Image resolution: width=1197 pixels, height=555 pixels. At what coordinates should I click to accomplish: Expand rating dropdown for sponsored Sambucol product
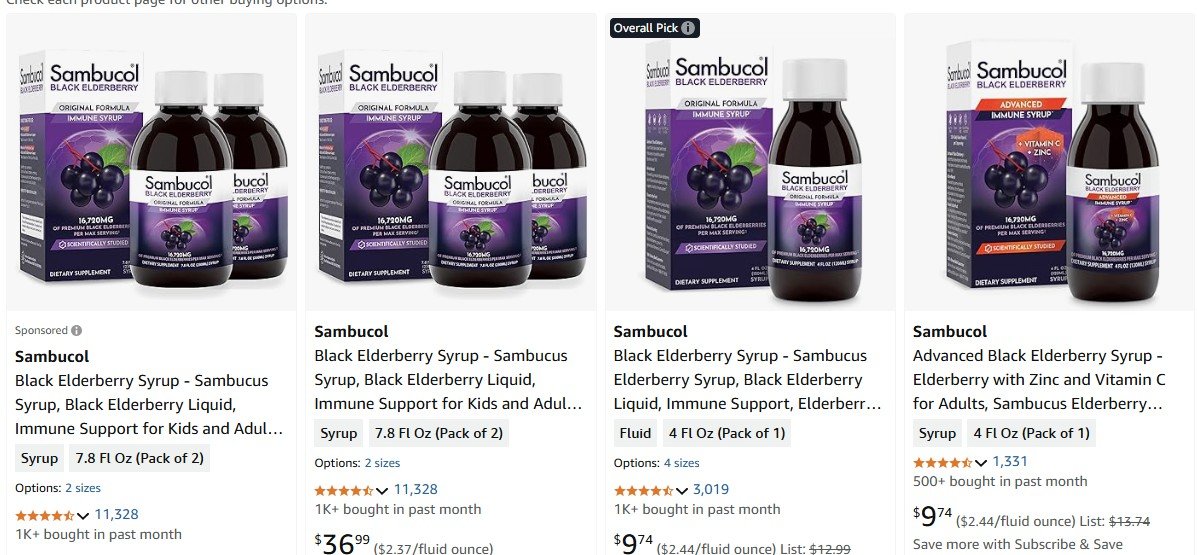click(x=83, y=516)
